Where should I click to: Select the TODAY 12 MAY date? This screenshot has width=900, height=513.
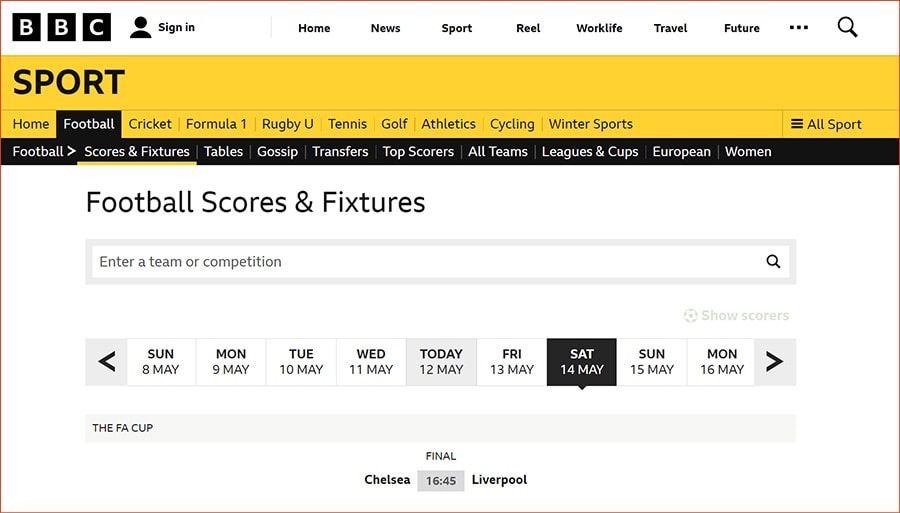tap(441, 362)
